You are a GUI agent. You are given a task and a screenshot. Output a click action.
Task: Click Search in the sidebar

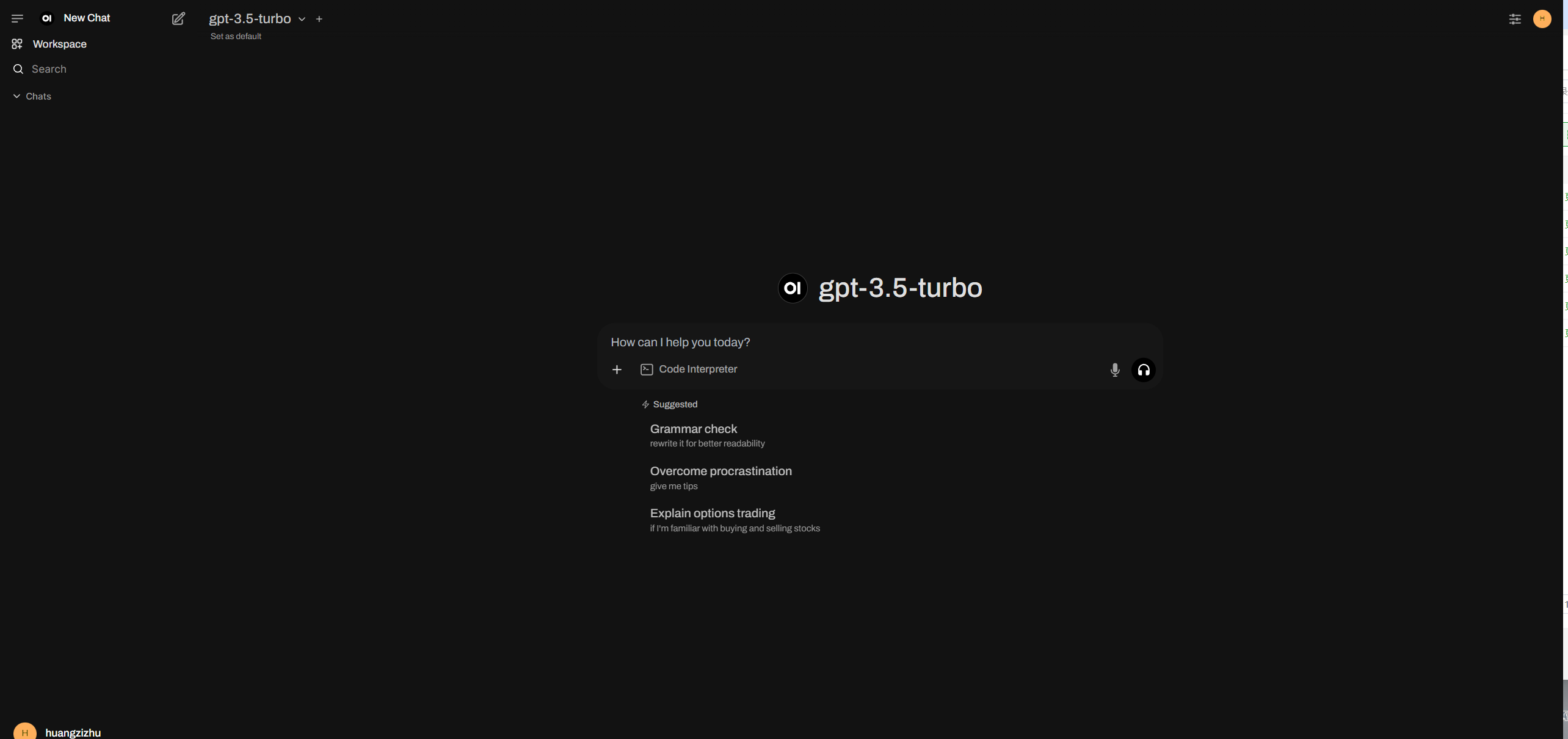pos(49,69)
